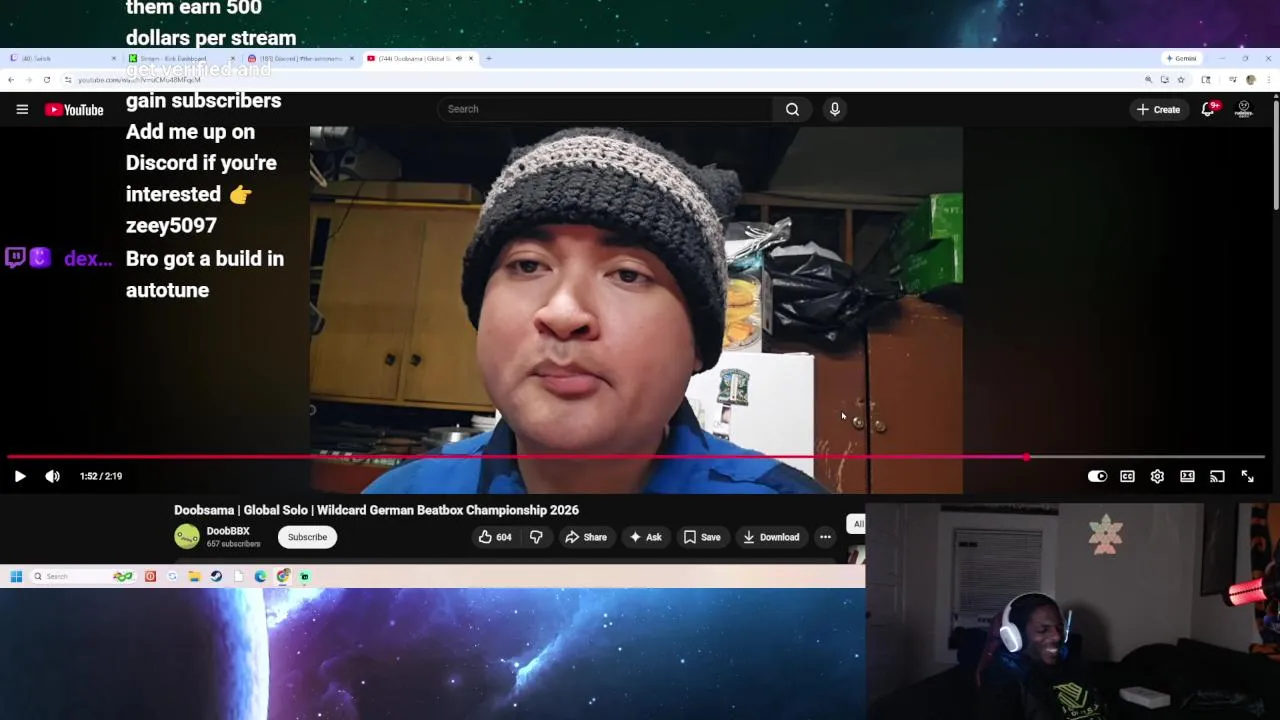Open the player settings gear
Viewport: 1280px width, 720px height.
click(1157, 476)
